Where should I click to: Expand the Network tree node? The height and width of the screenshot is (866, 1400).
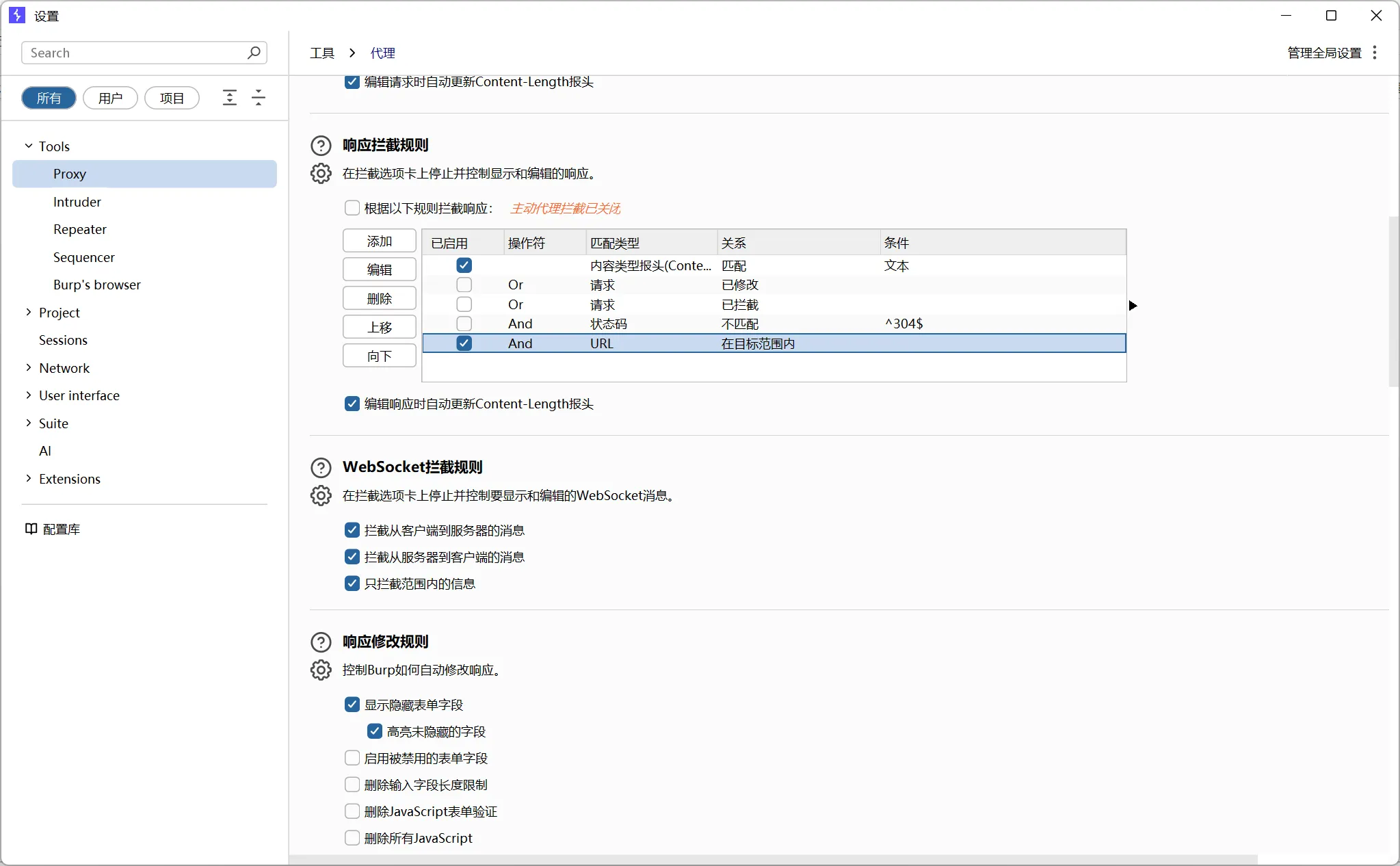[29, 368]
